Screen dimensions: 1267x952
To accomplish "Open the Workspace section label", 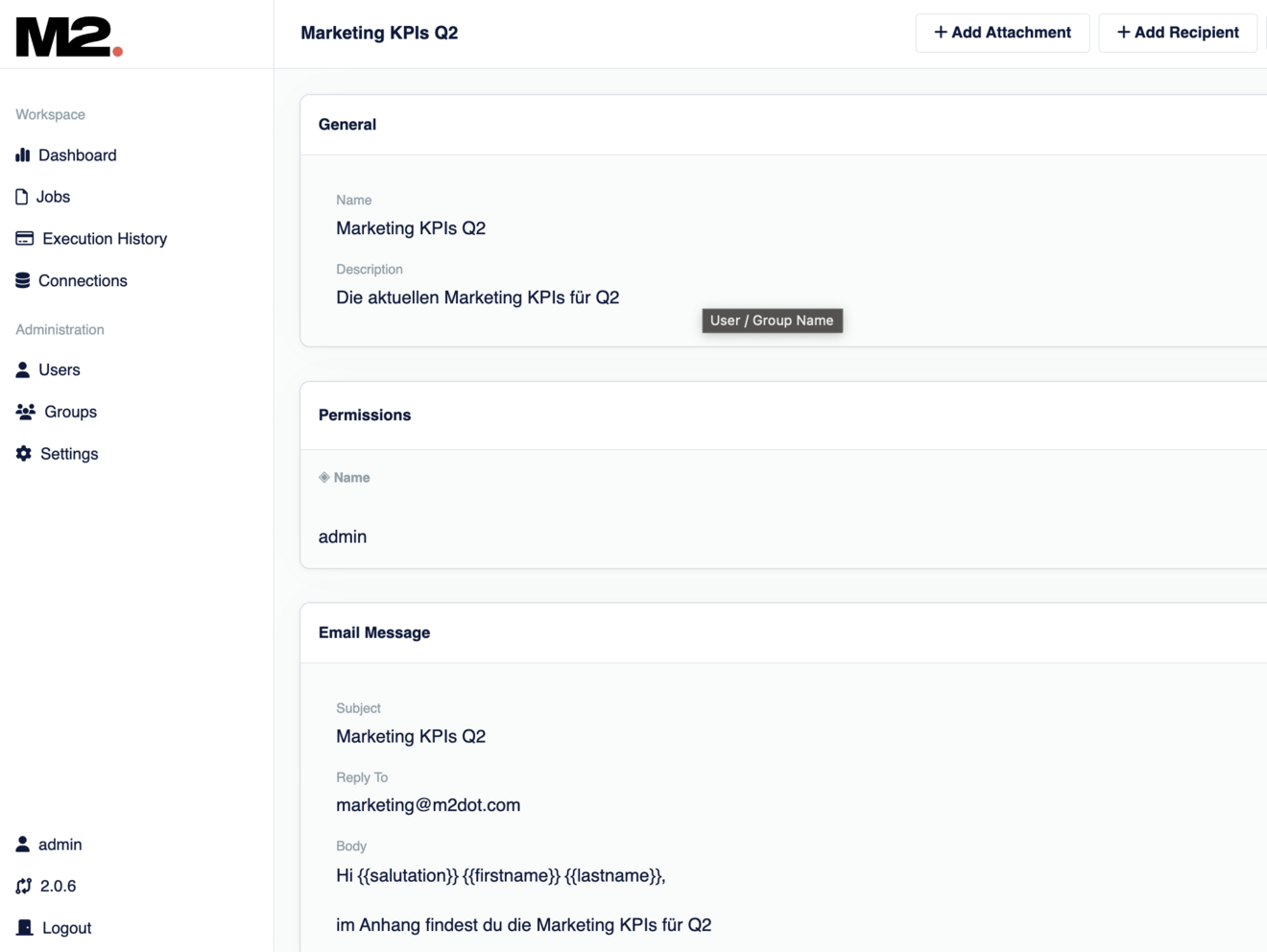I will tap(50, 114).
